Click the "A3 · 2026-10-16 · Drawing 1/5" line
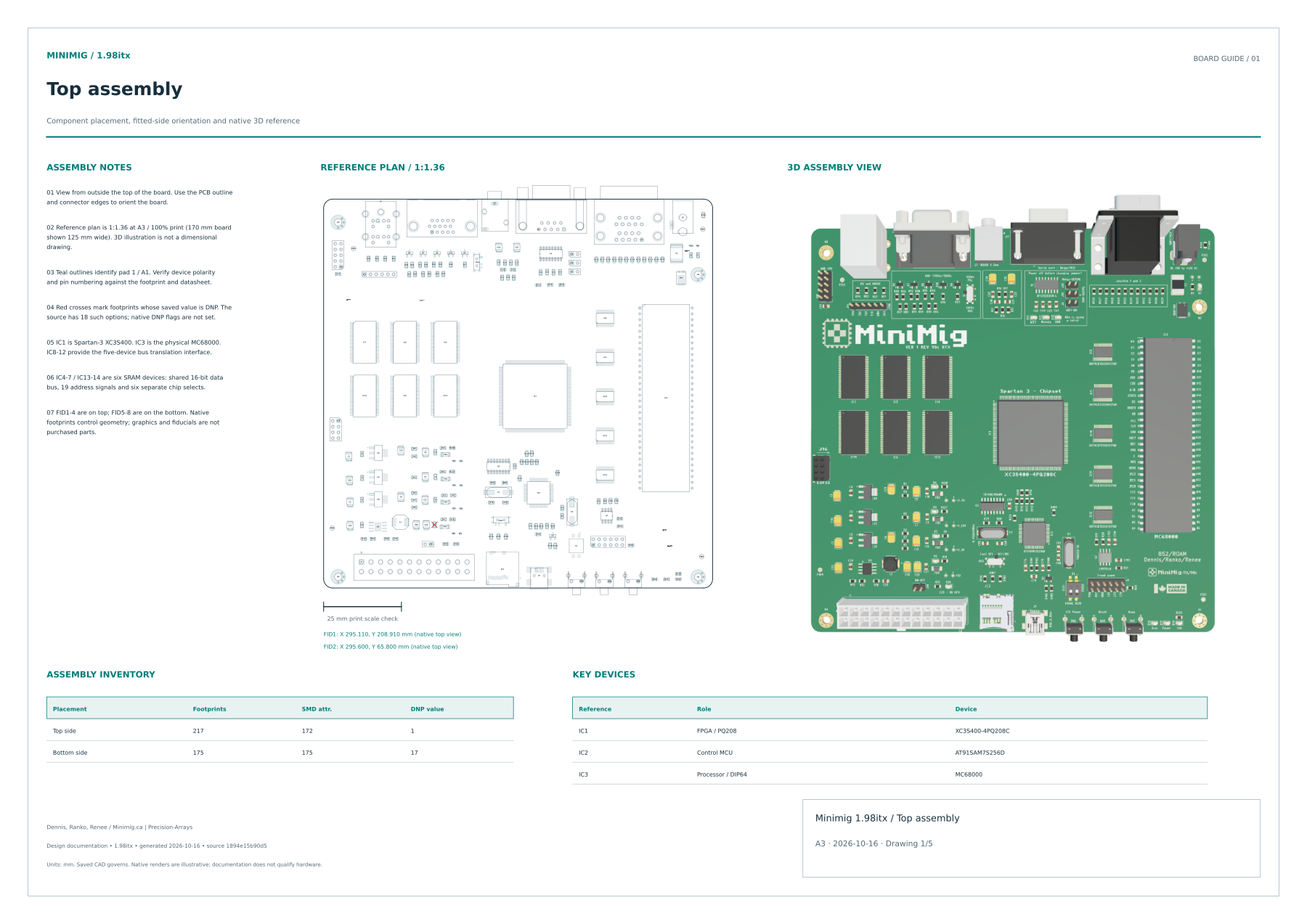Image resolution: width=1307 pixels, height=924 pixels. pyautogui.click(x=874, y=843)
